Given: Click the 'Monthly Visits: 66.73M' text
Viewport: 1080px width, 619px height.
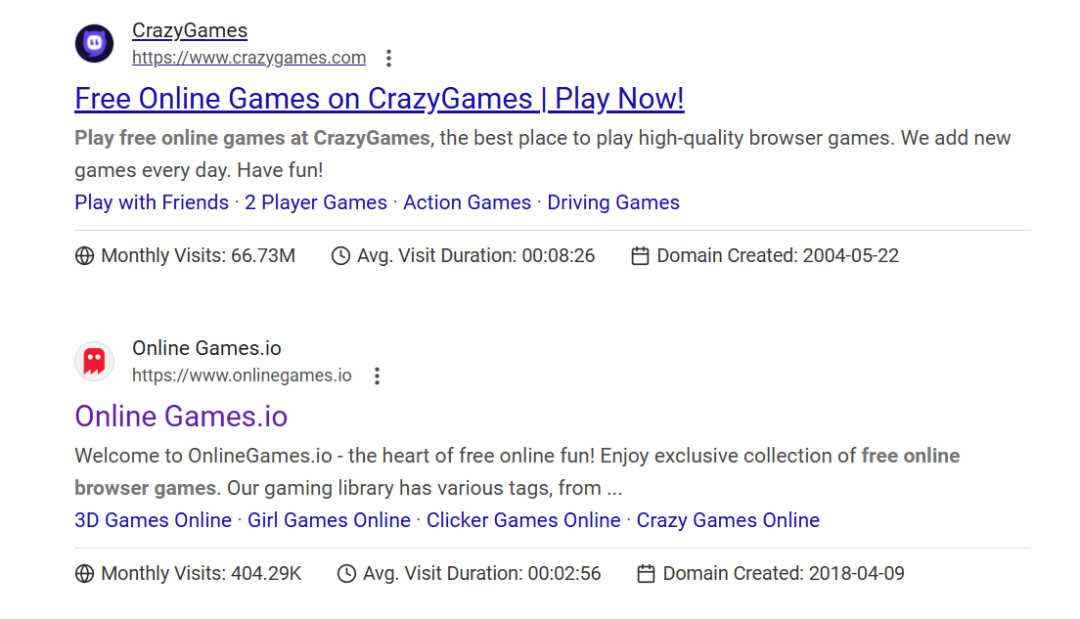Looking at the screenshot, I should pyautogui.click(x=198, y=256).
